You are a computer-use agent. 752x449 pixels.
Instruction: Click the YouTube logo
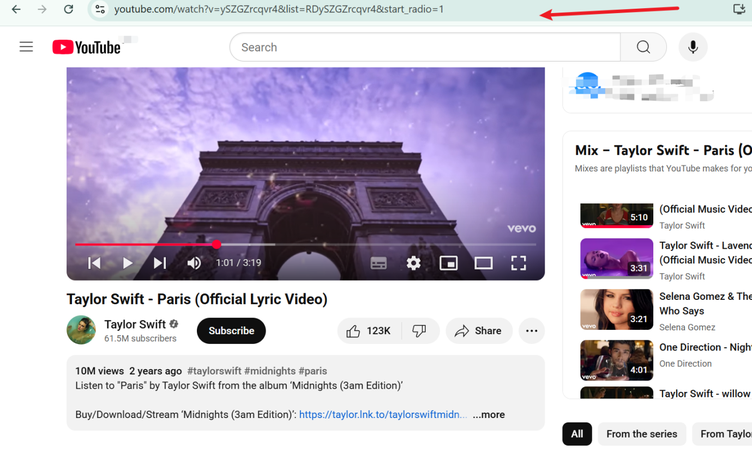[87, 47]
